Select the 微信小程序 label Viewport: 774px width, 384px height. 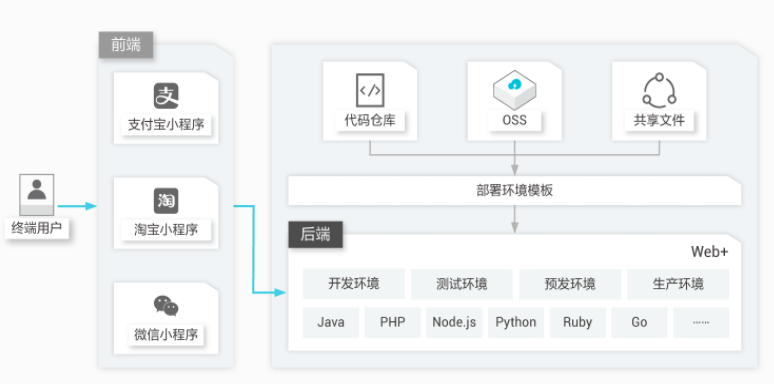(166, 334)
